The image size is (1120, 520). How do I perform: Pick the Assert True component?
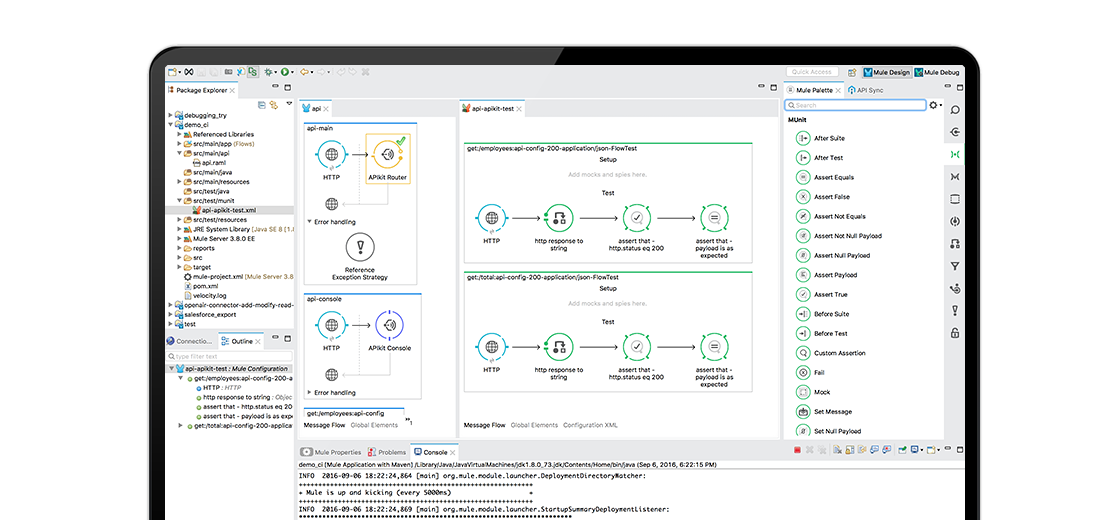pos(803,294)
